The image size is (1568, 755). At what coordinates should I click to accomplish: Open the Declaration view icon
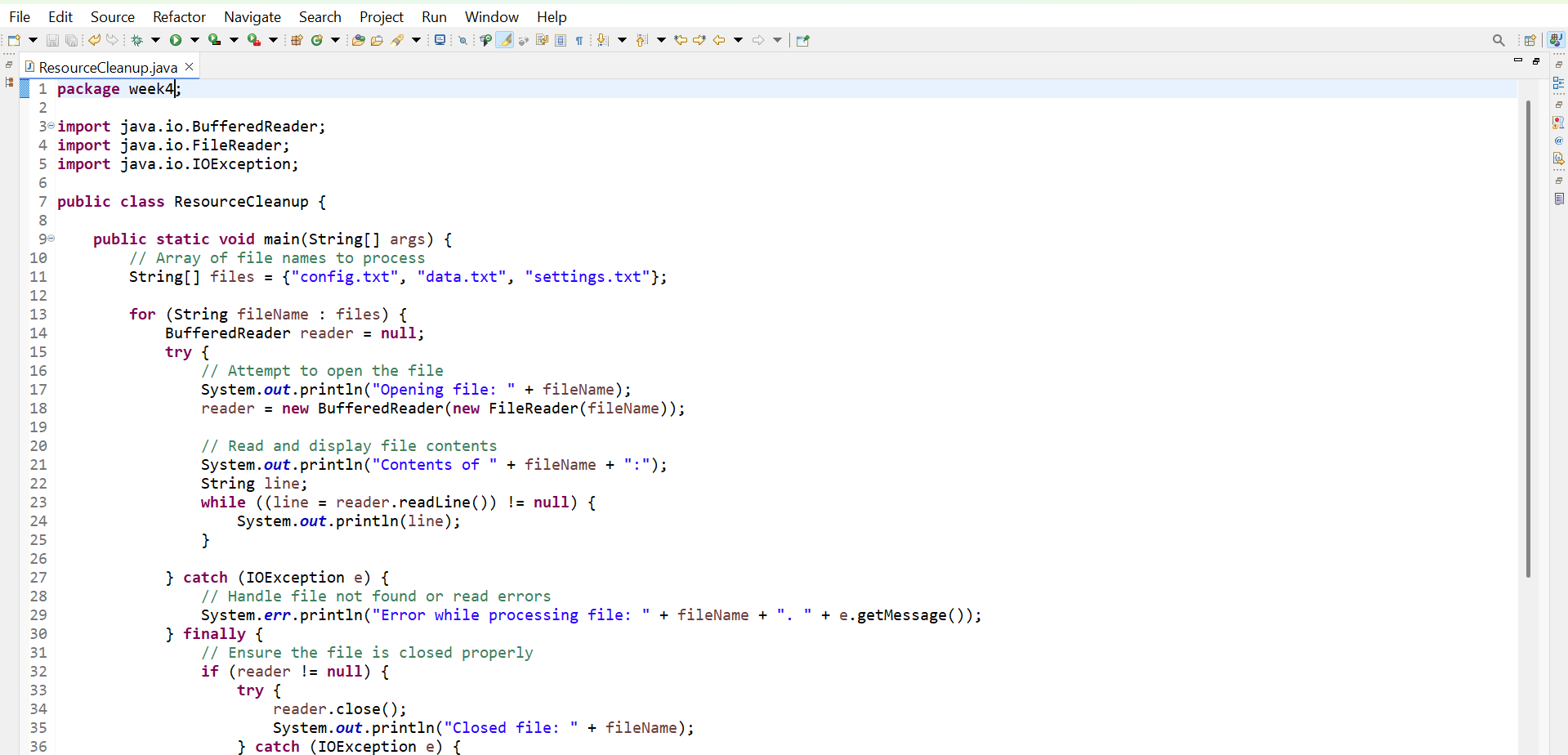click(1559, 159)
